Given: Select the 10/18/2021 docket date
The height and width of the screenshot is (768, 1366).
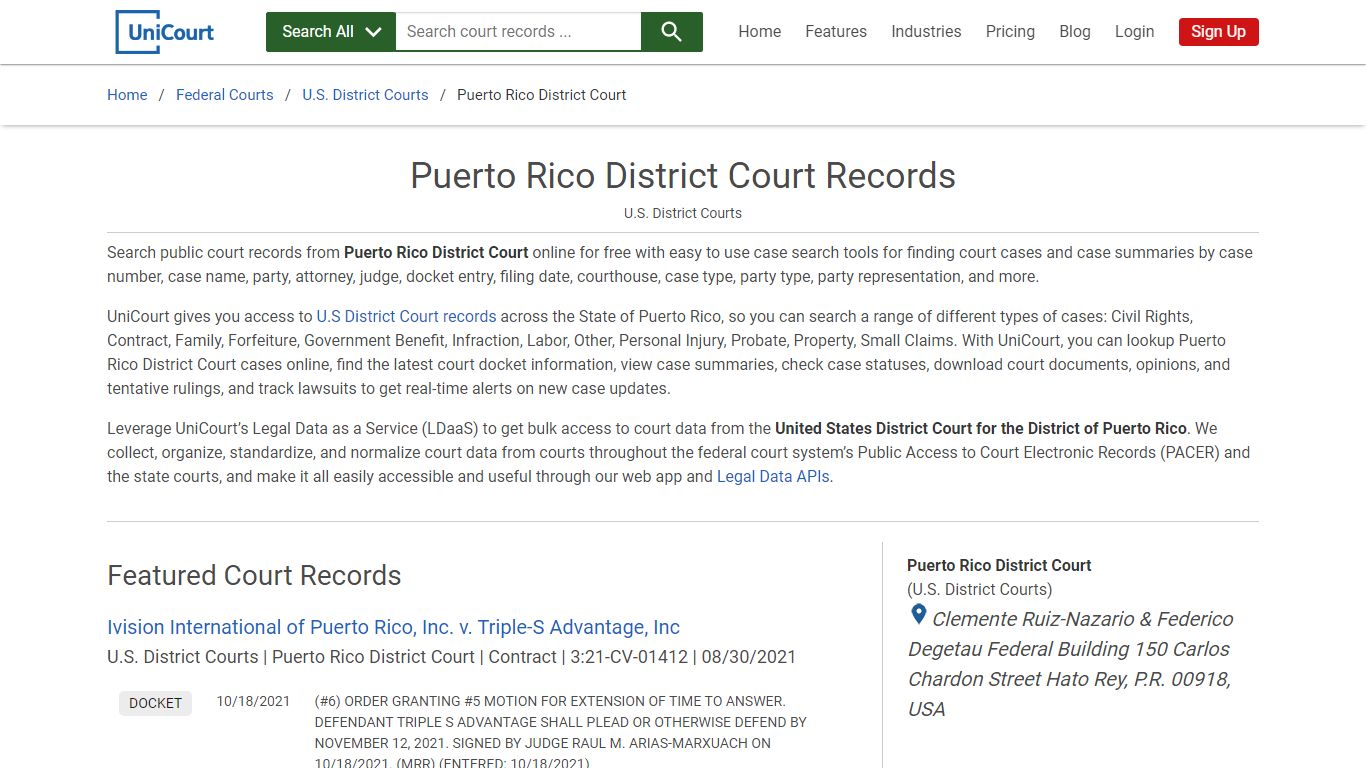Looking at the screenshot, I should (253, 702).
